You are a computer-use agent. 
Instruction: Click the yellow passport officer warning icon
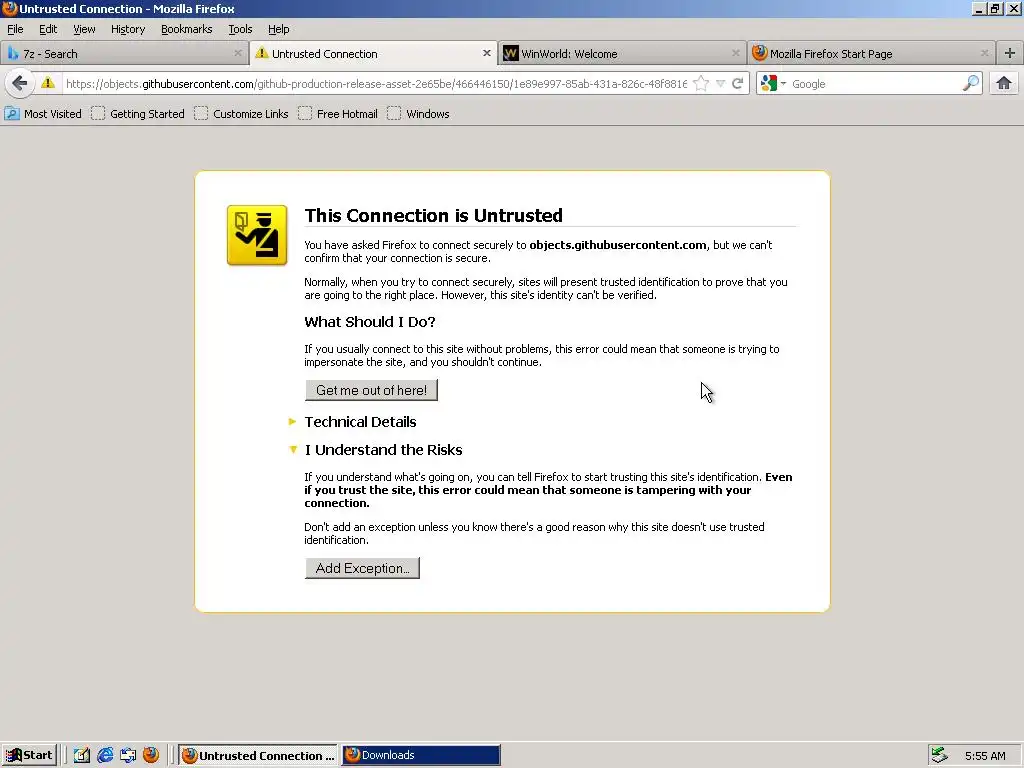[257, 235]
